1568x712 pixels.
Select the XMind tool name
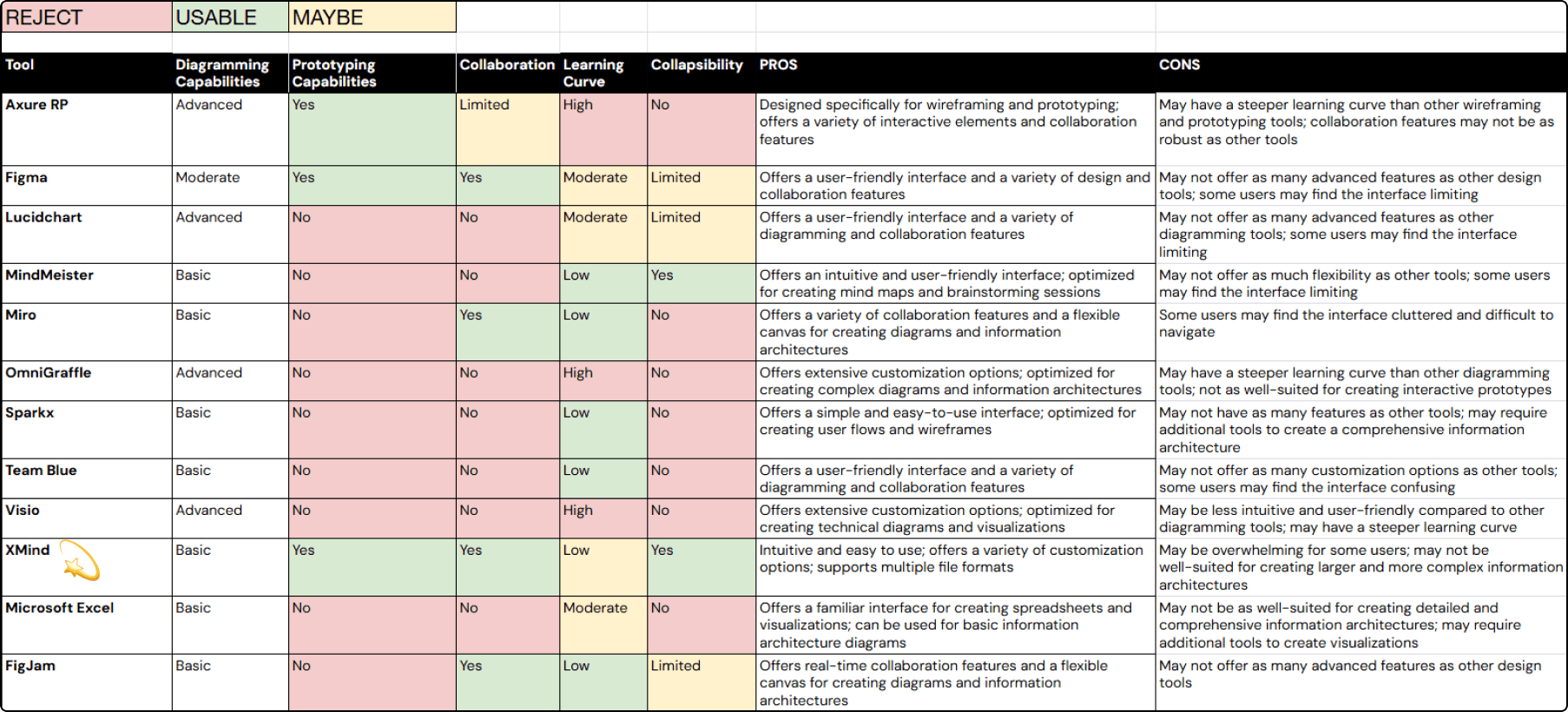click(28, 550)
